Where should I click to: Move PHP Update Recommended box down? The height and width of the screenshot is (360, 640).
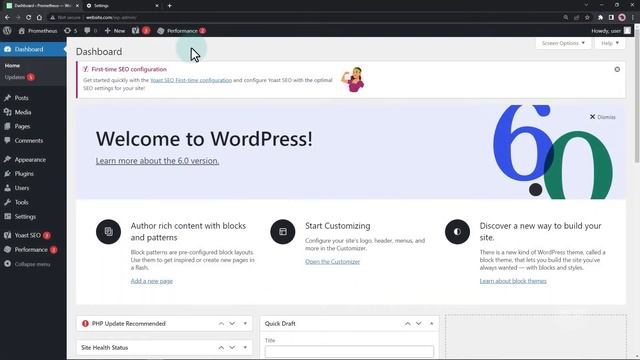[x=232, y=324]
